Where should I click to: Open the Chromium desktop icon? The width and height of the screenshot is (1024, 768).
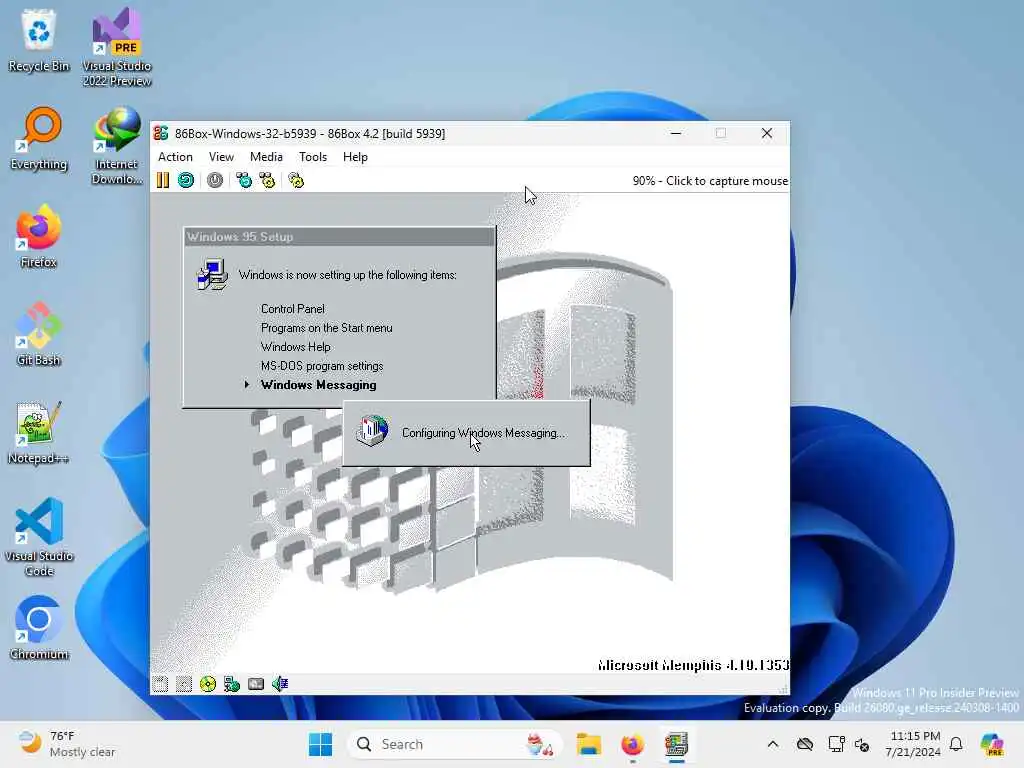(39, 628)
